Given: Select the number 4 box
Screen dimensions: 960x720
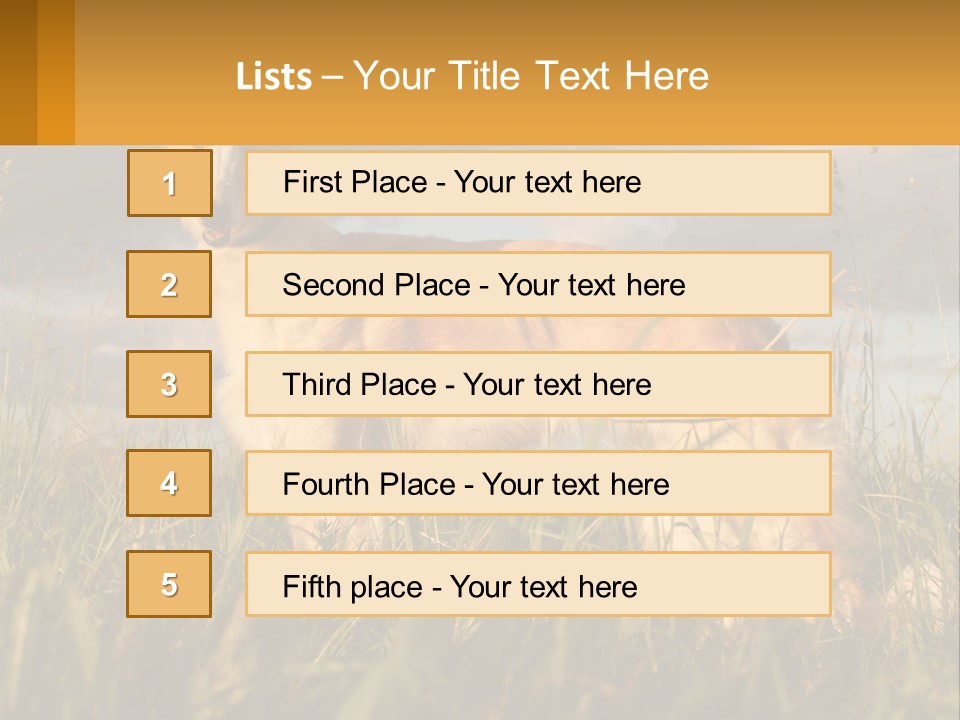Looking at the screenshot, I should pos(169,483).
